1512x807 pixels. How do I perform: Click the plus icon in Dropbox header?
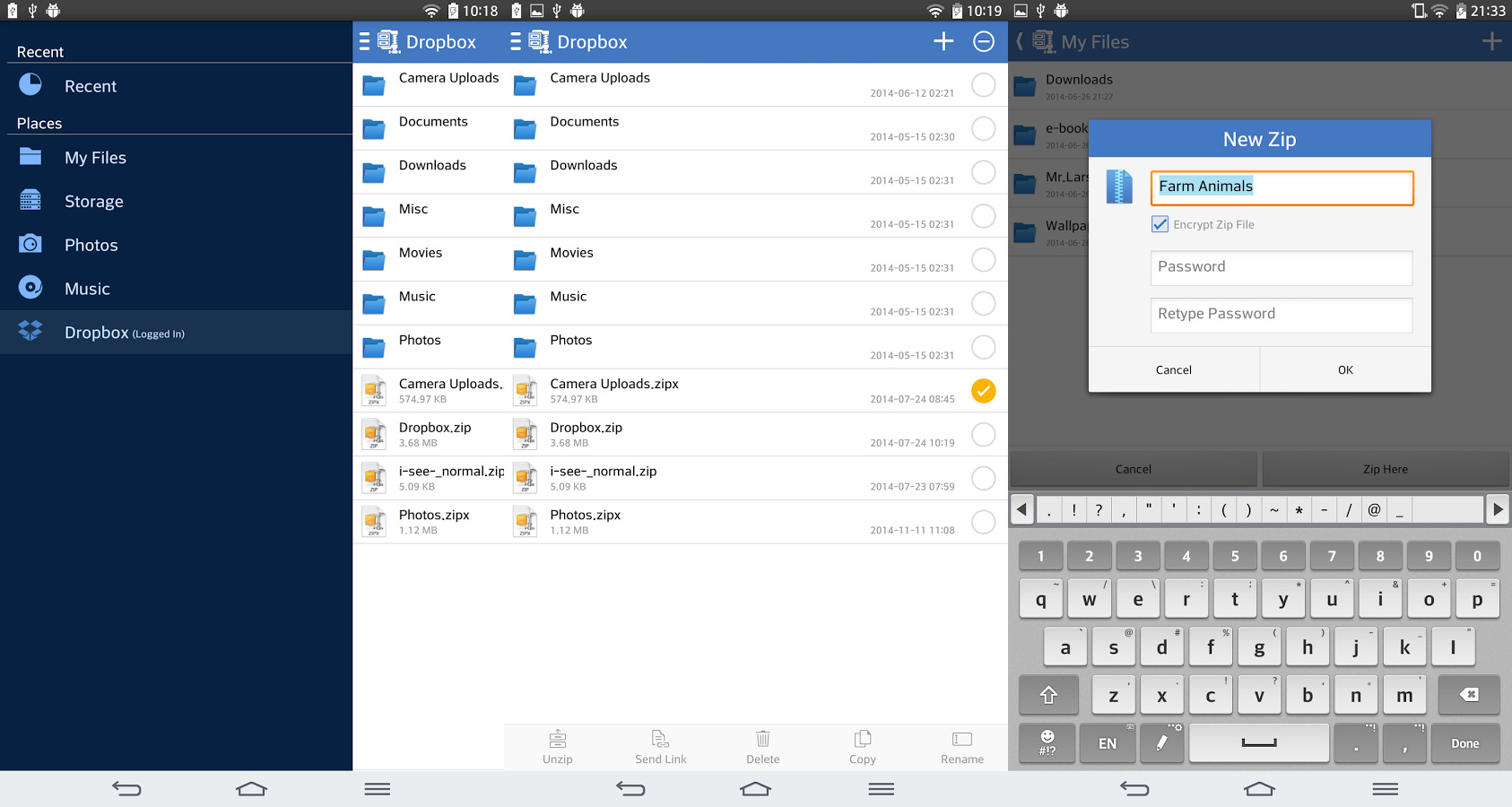pos(943,41)
